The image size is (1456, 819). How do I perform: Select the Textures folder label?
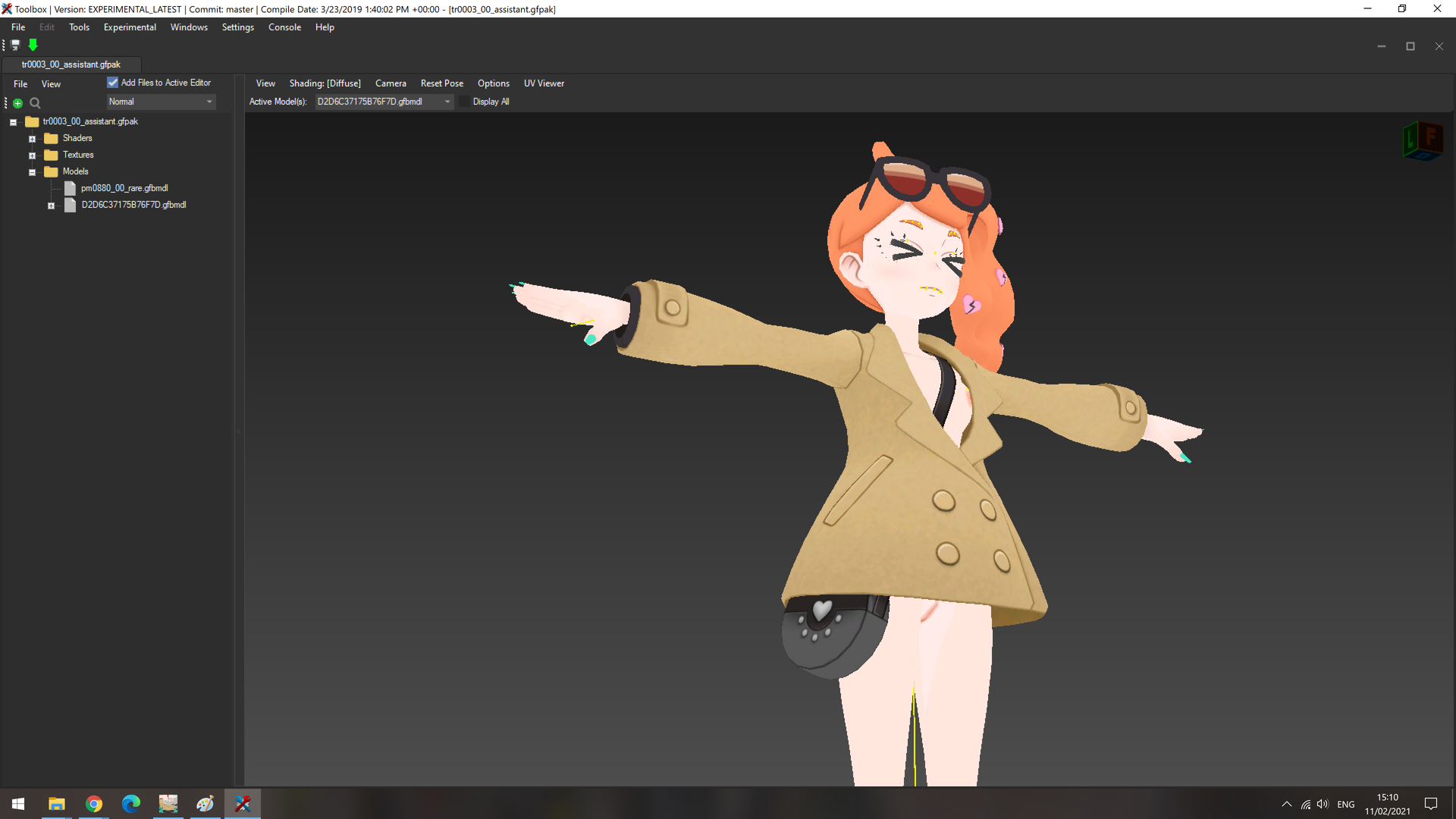click(78, 155)
